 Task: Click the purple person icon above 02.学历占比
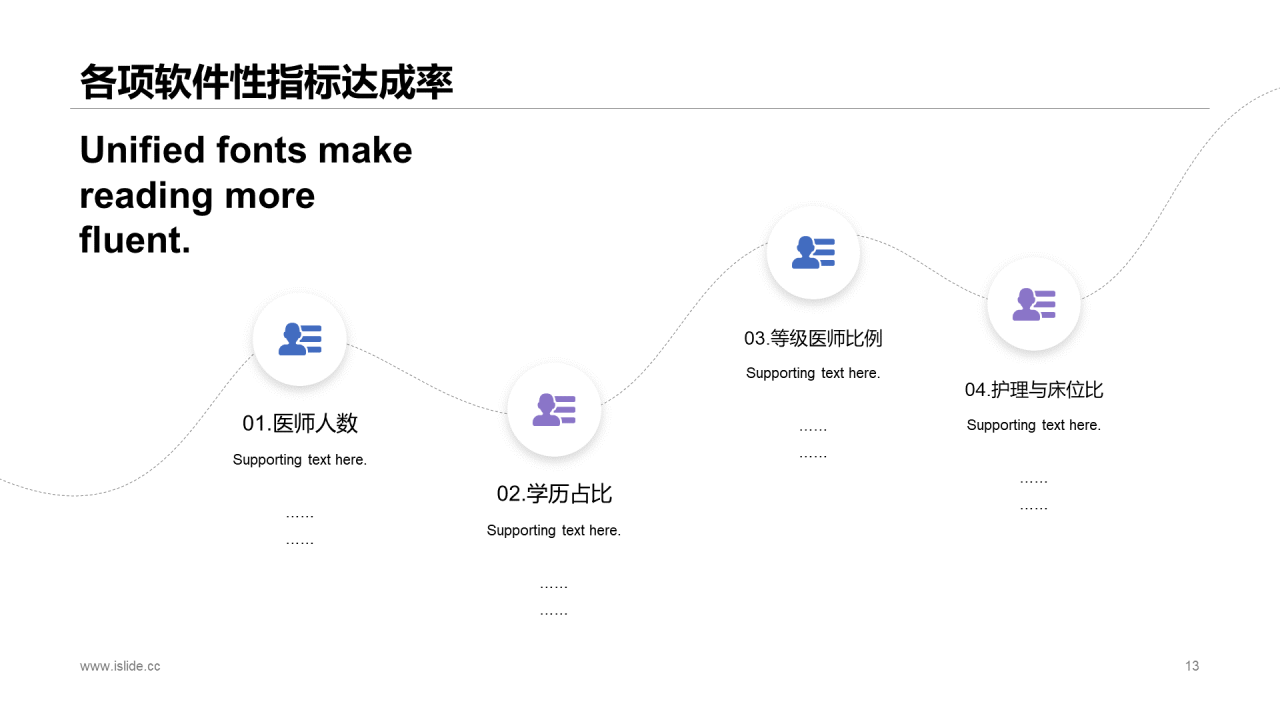click(x=554, y=410)
